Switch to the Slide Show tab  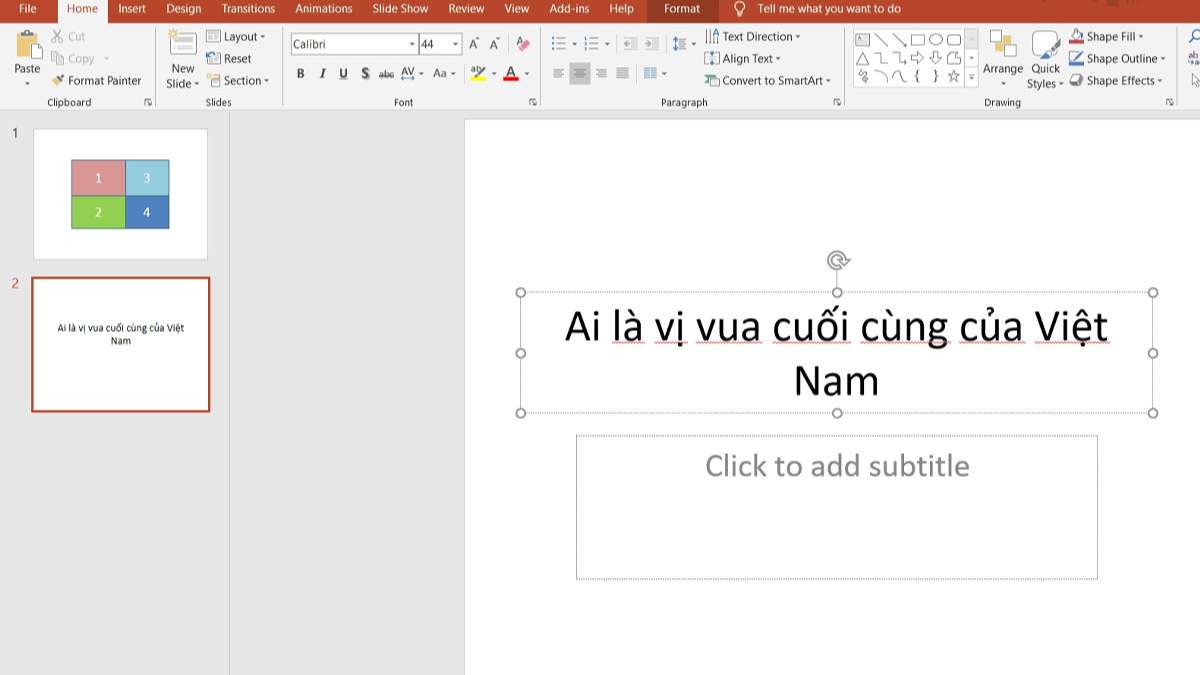point(400,9)
